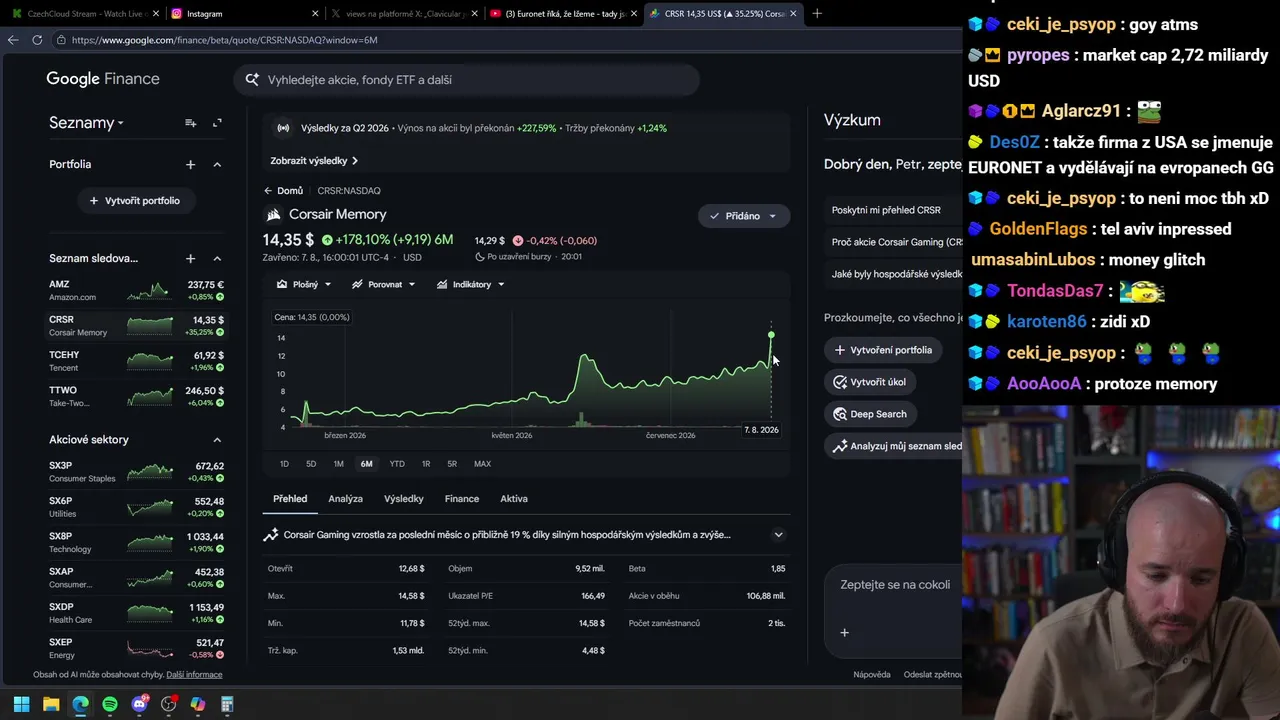Select the 1D time range
The width and height of the screenshot is (1280, 720).
pos(284,464)
